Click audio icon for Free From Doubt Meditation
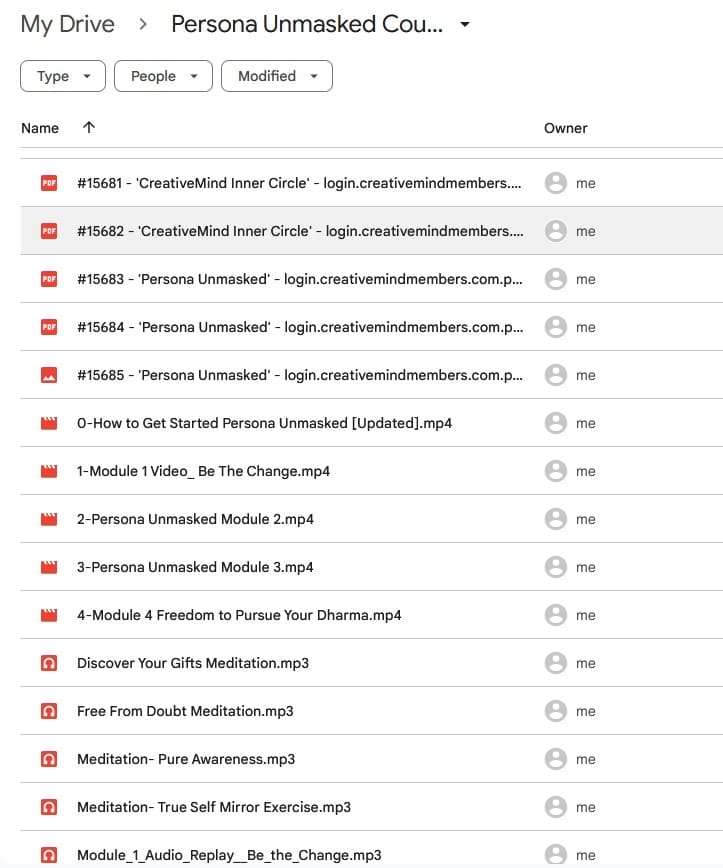Image resolution: width=723 pixels, height=868 pixels. pyautogui.click(x=48, y=711)
